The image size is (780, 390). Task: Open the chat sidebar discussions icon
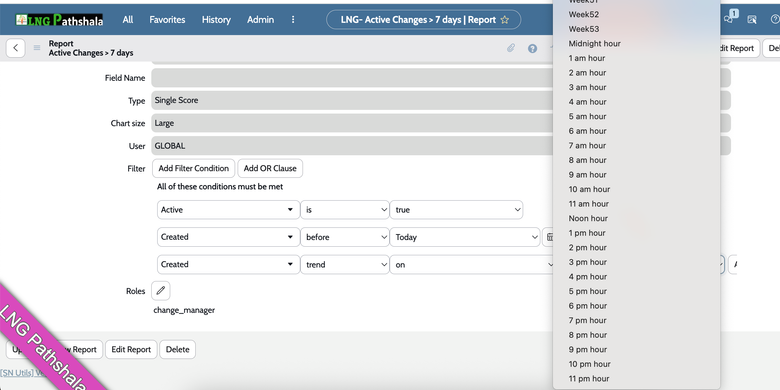click(729, 20)
